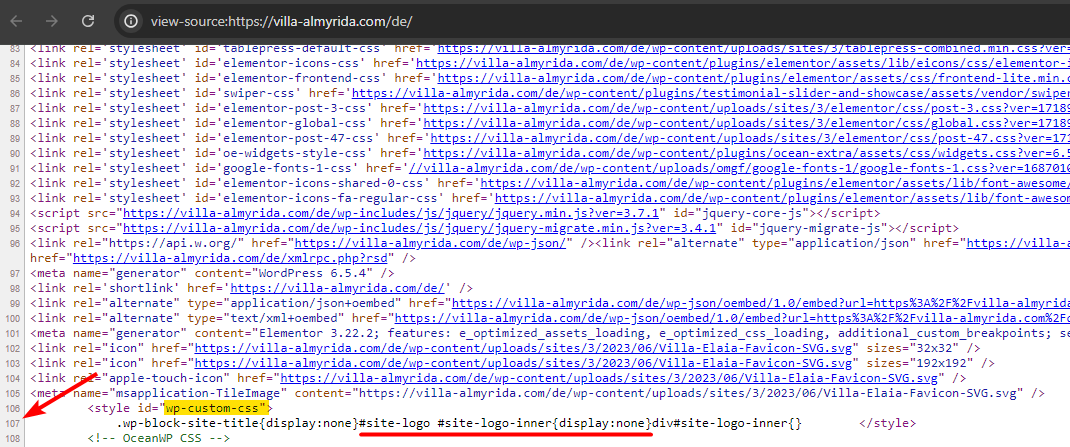Click the TileImage content URL on line 105

click(686, 392)
